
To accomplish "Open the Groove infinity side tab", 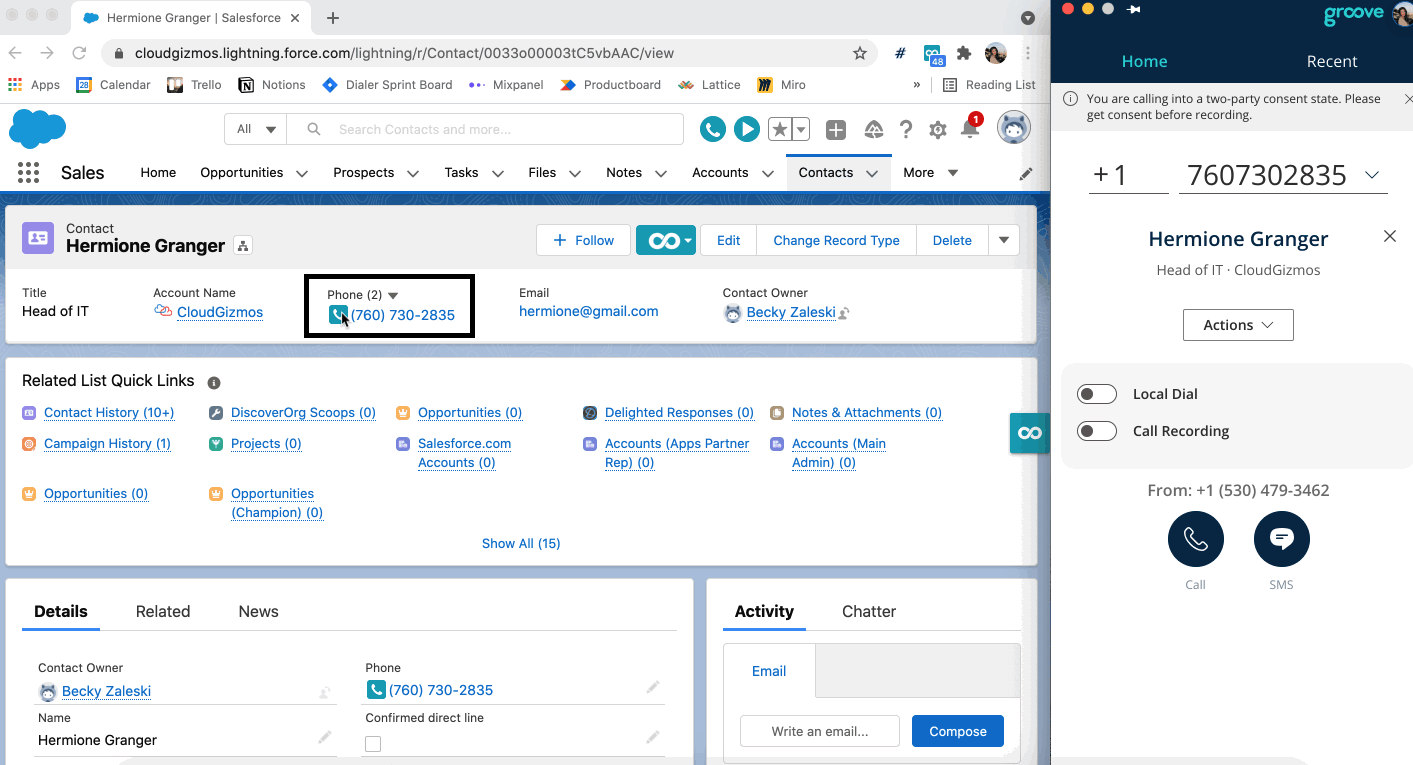I will [1029, 433].
